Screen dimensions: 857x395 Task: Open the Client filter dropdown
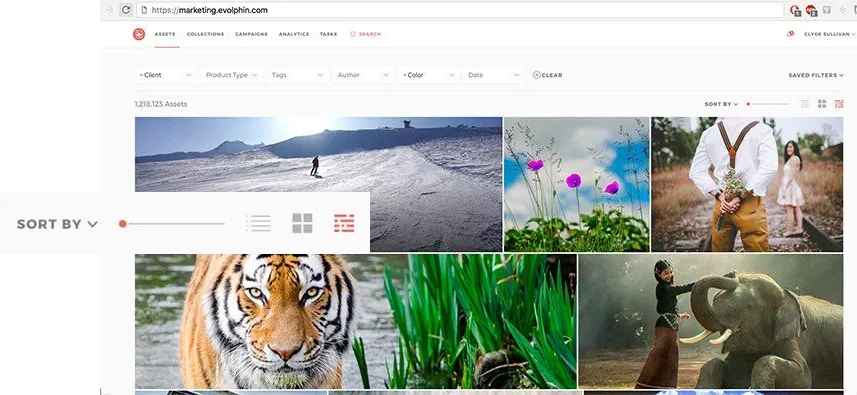tap(166, 75)
